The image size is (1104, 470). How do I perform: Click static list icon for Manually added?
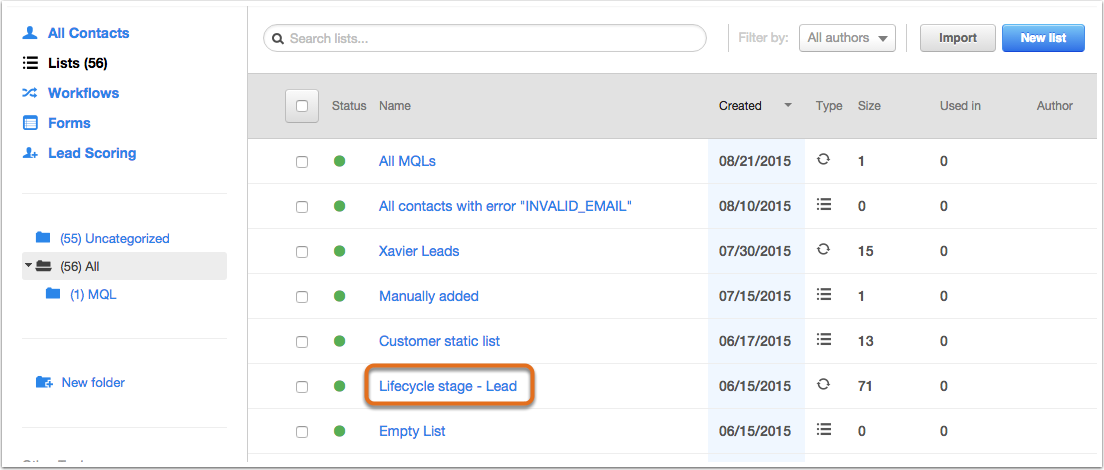click(x=823, y=295)
